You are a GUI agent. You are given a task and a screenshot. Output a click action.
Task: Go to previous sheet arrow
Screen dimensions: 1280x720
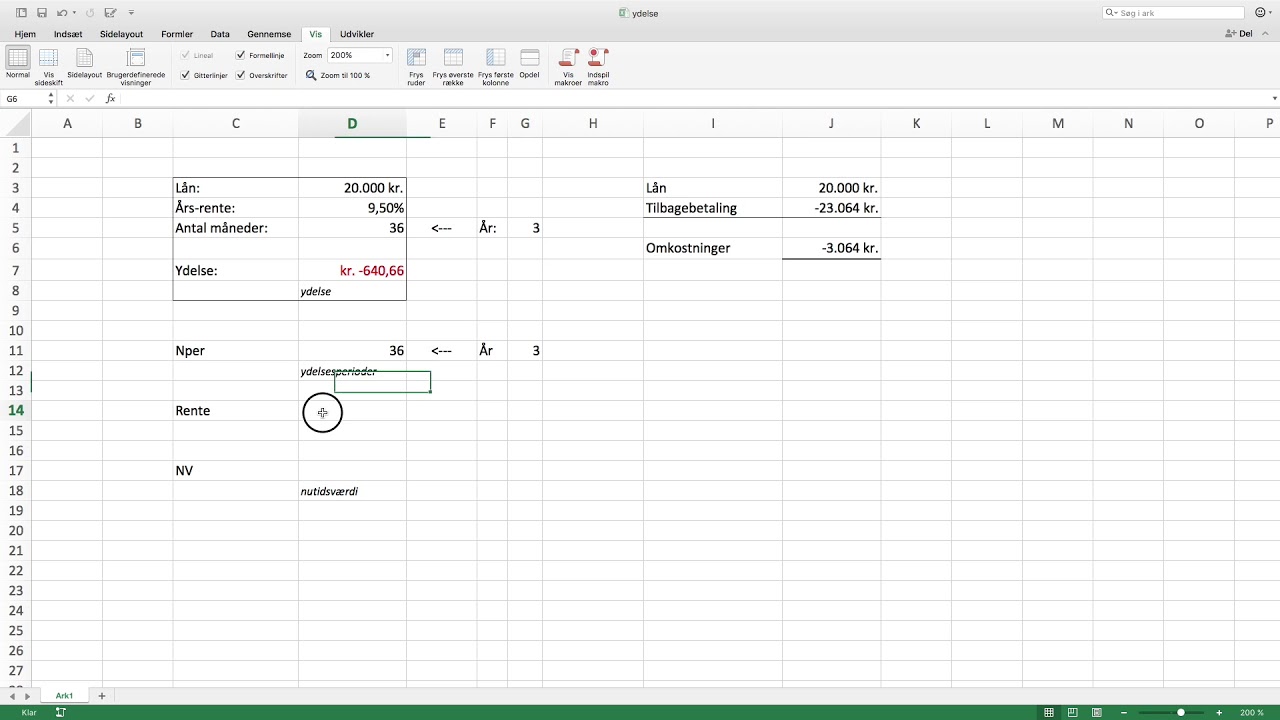click(12, 696)
